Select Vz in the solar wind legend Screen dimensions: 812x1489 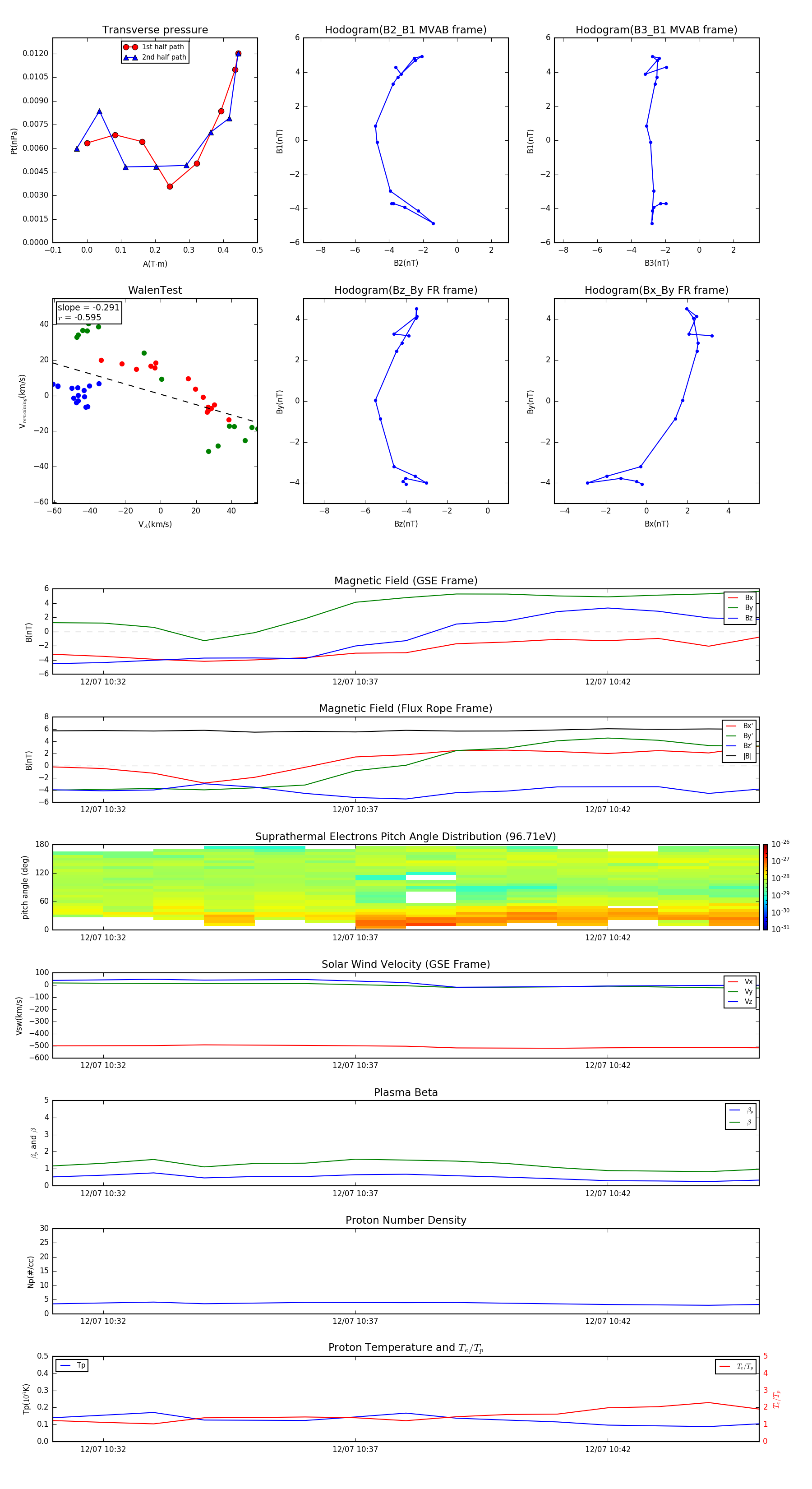[x=740, y=1002]
